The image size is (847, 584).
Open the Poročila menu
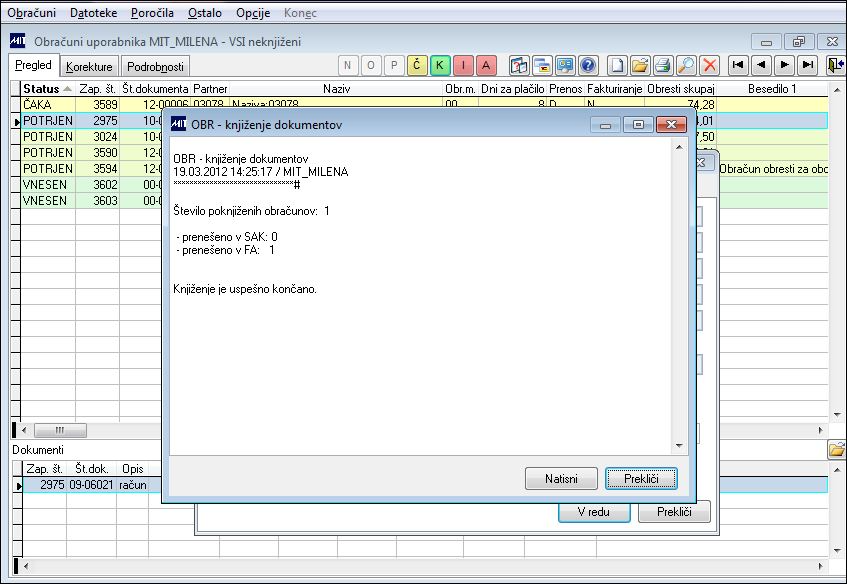pyautogui.click(x=152, y=13)
